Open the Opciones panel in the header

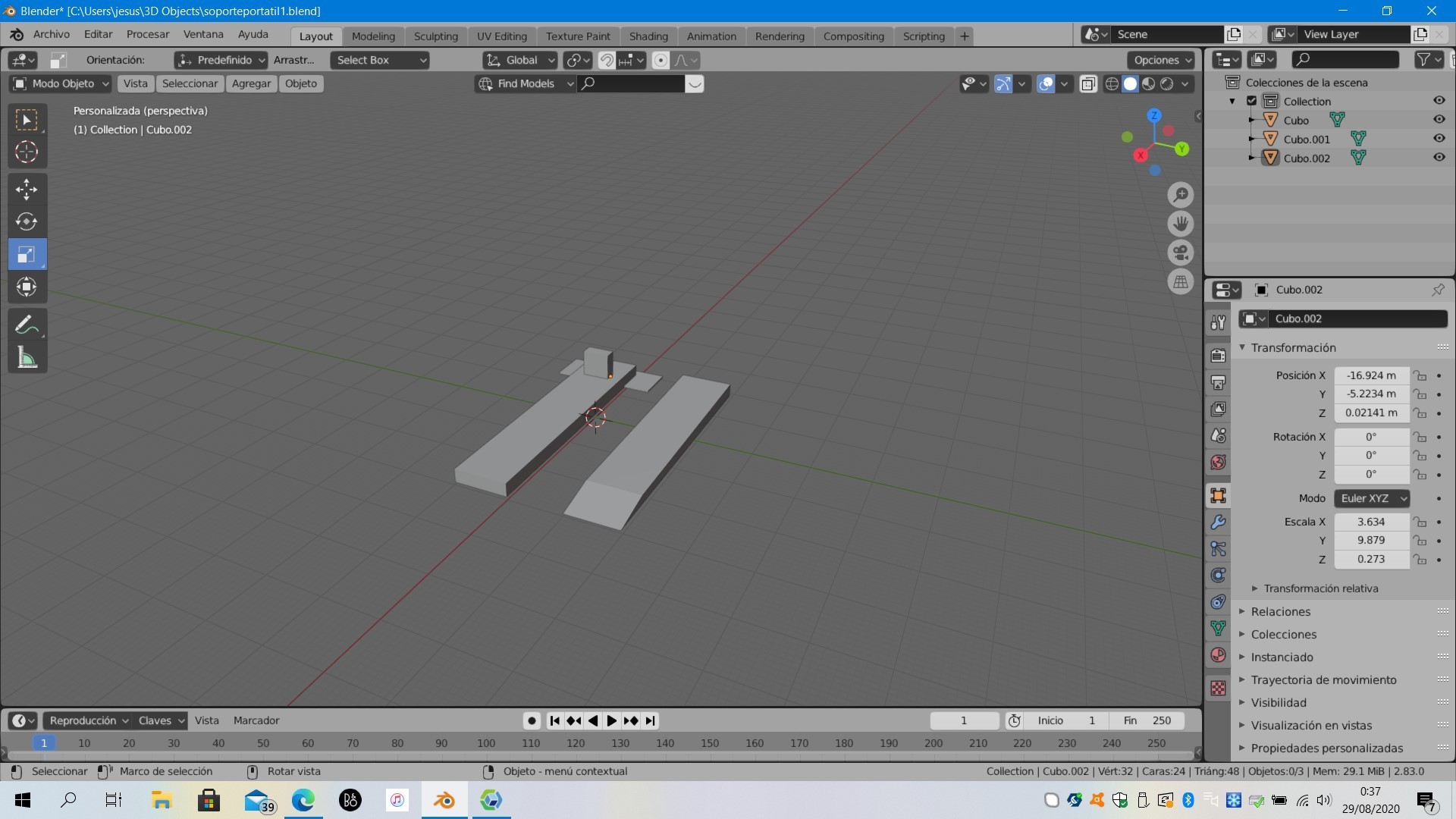coord(1160,60)
